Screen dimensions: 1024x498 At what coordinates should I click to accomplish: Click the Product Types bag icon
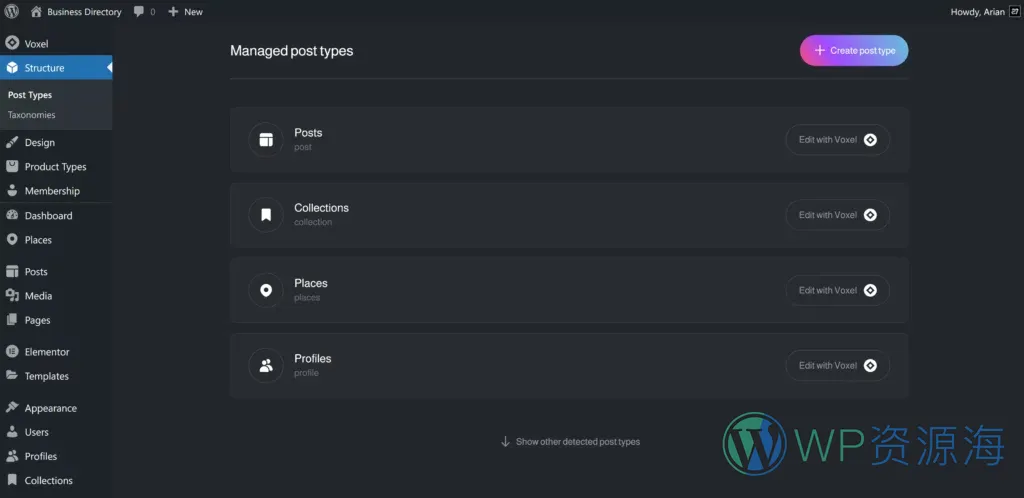pos(12,166)
